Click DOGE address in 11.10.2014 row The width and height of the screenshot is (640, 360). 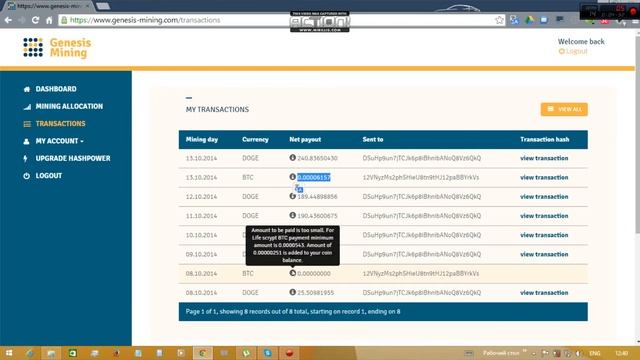[422, 216]
